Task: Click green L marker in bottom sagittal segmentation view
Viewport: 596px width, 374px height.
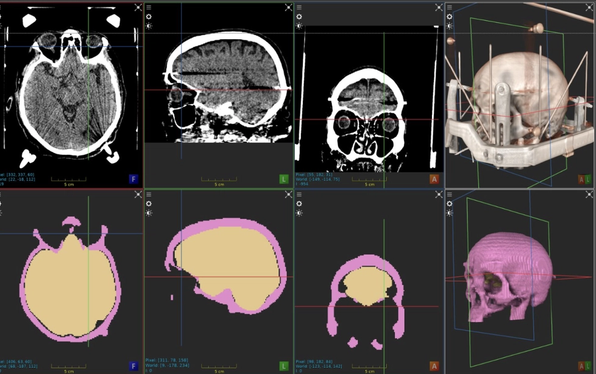Action: tap(284, 366)
